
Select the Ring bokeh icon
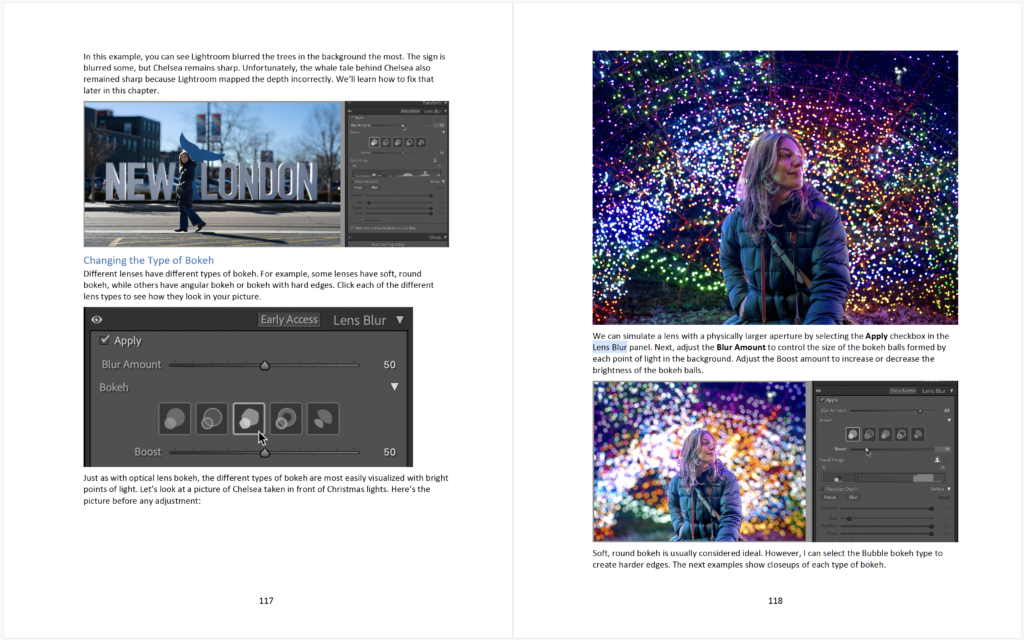[x=285, y=419]
